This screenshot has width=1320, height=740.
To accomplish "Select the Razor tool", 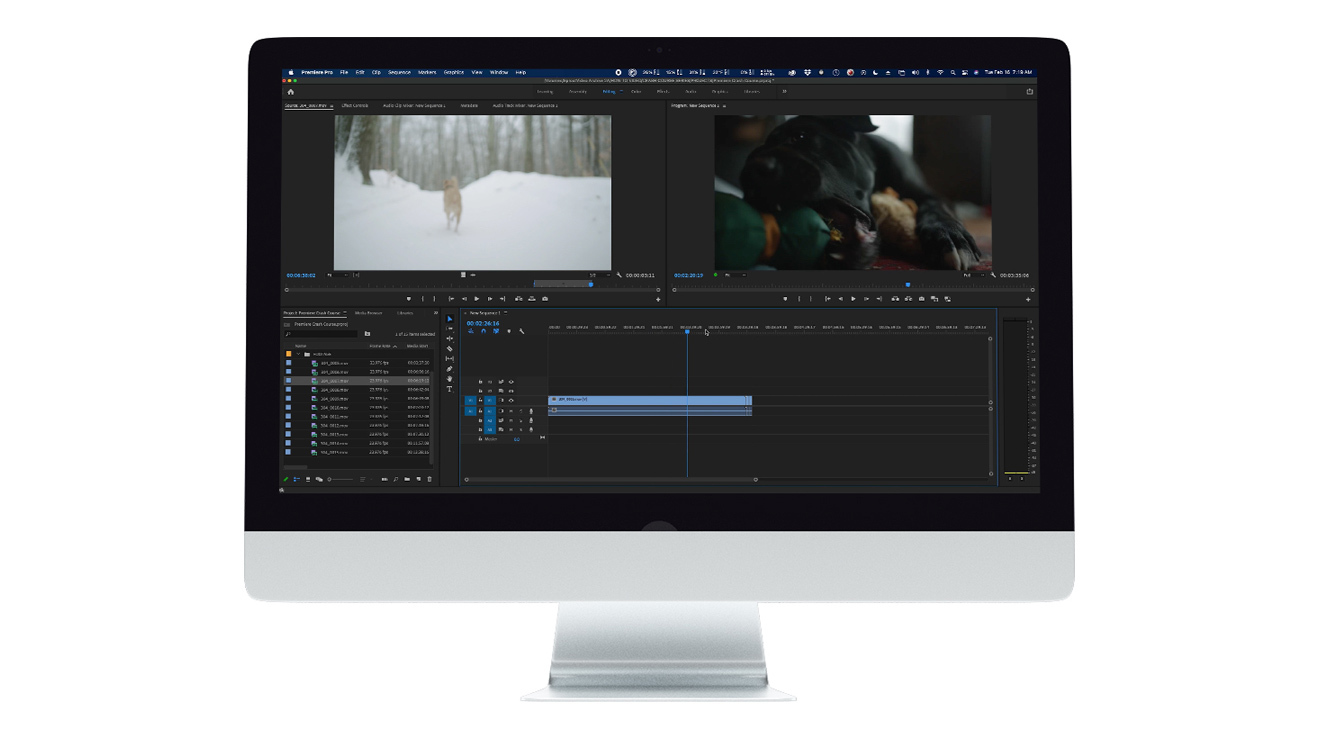I will 450,348.
